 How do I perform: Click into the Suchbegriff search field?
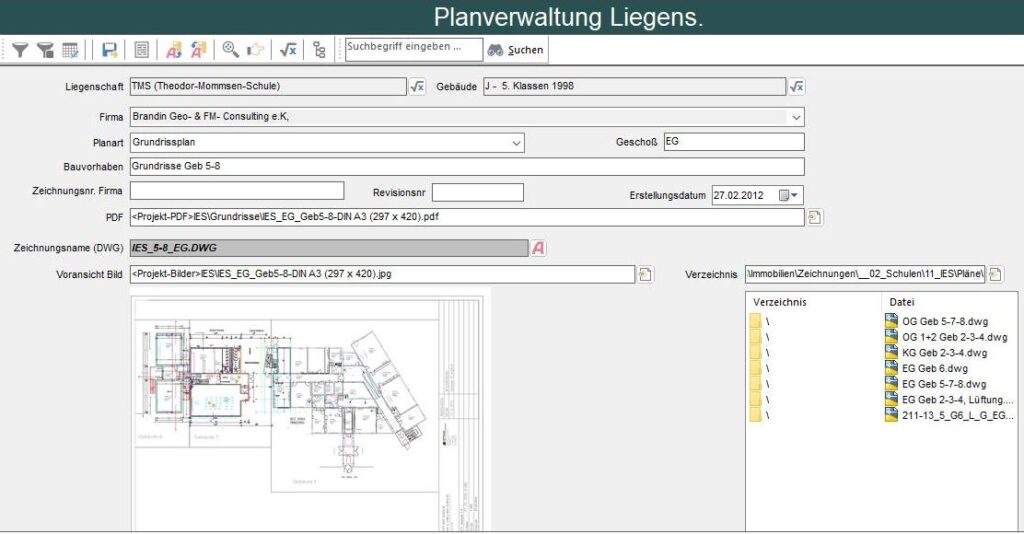click(412, 48)
